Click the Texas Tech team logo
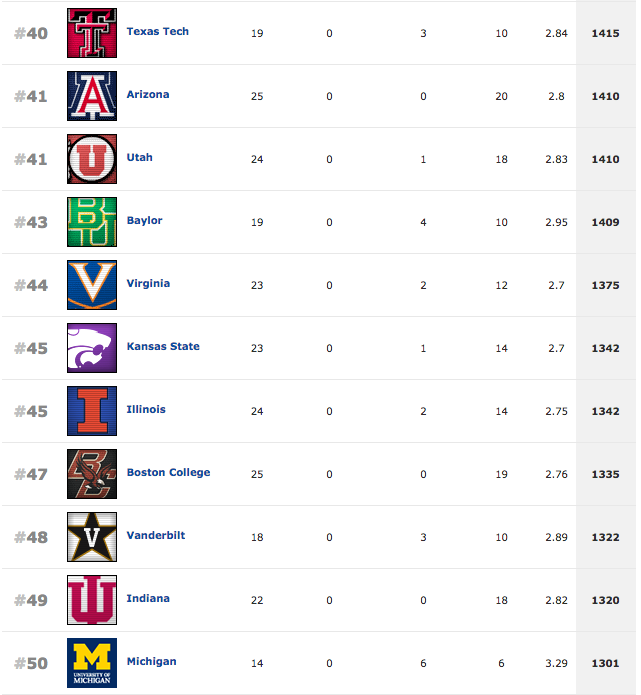The image size is (641, 695). click(92, 33)
